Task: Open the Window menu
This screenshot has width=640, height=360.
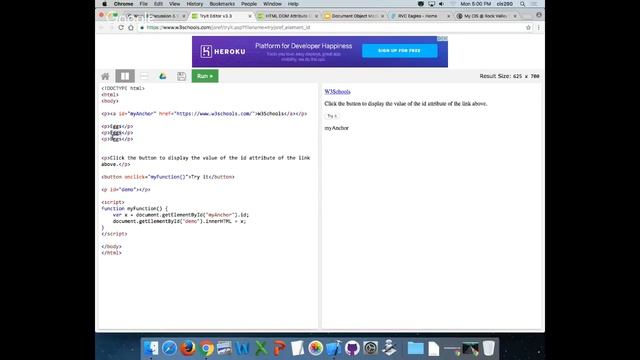Action: (x=272, y=4)
